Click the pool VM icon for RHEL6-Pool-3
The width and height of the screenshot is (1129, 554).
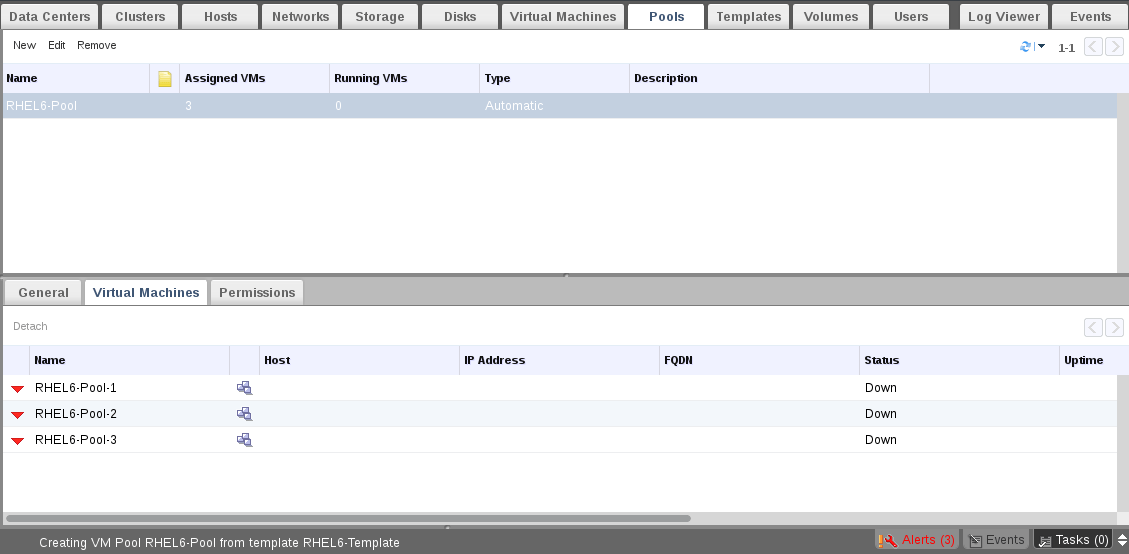click(x=244, y=440)
